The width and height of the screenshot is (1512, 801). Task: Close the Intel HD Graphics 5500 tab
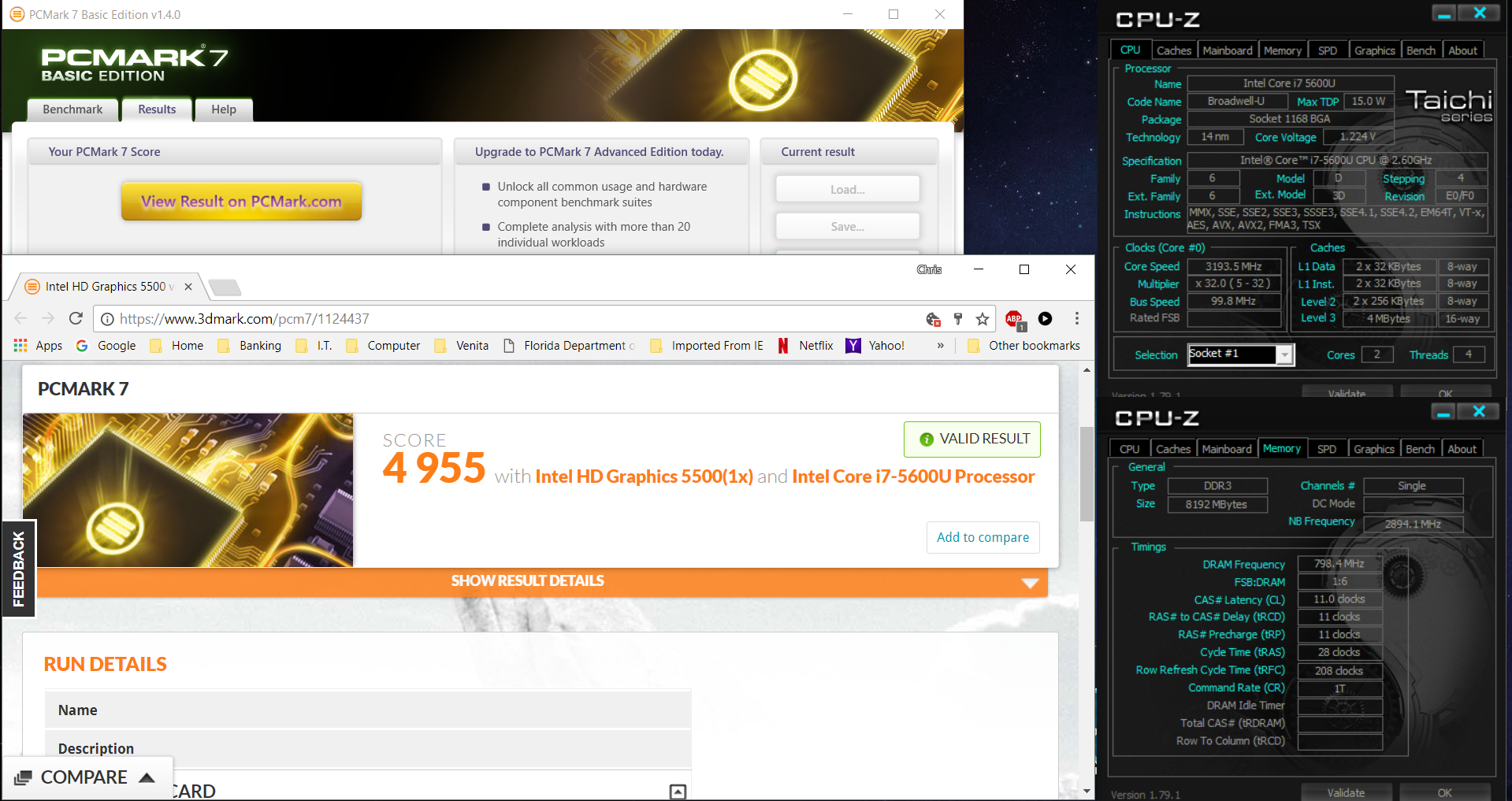tap(188, 287)
